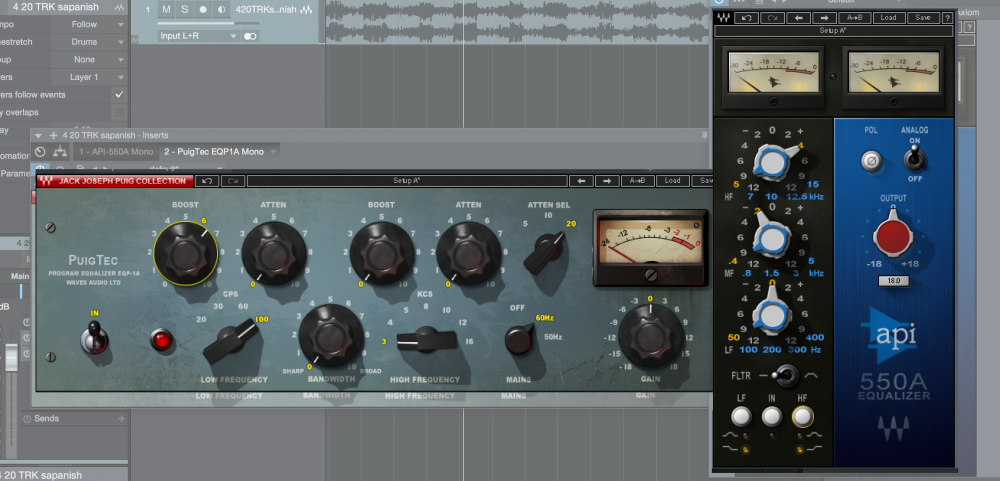Image resolution: width=1000 pixels, height=481 pixels.
Task: Click the Load button in the API 550A toolbar
Action: click(x=887, y=18)
